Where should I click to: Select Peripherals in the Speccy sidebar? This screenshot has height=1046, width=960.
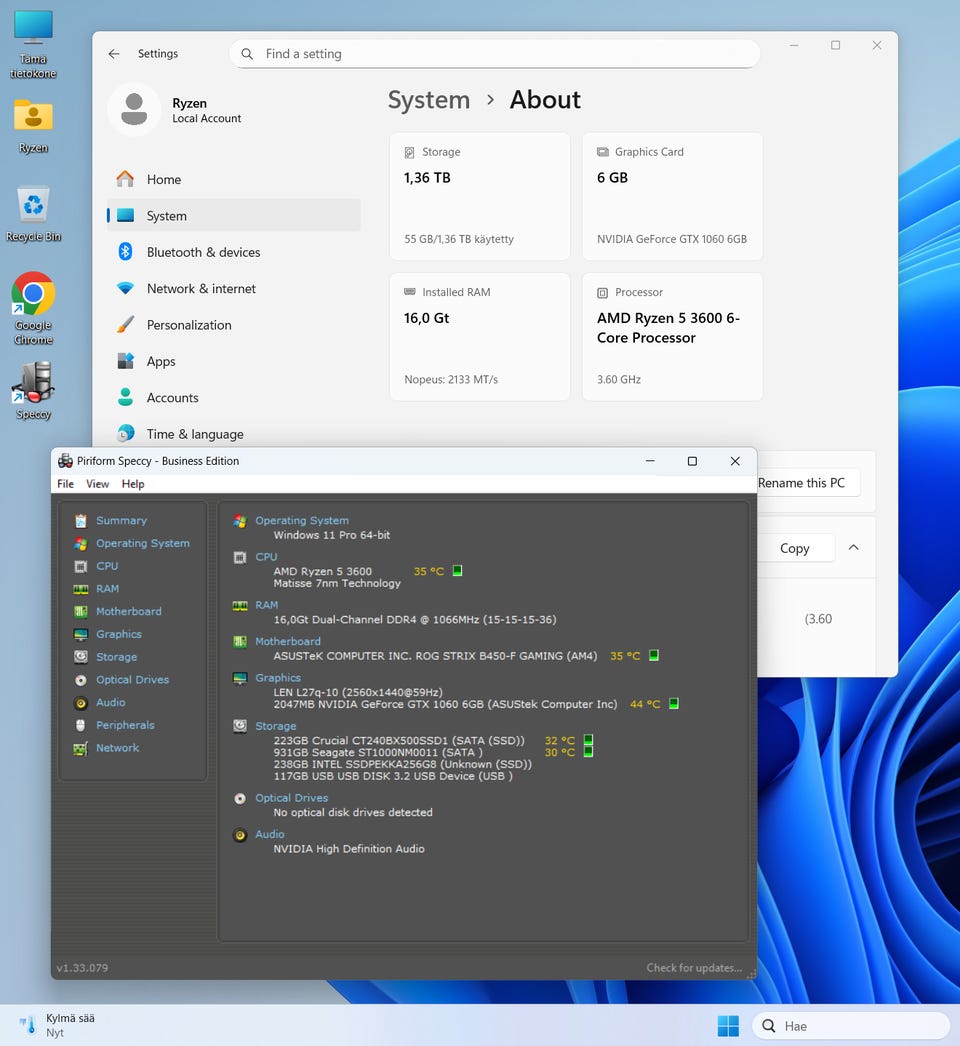pyautogui.click(x=125, y=725)
